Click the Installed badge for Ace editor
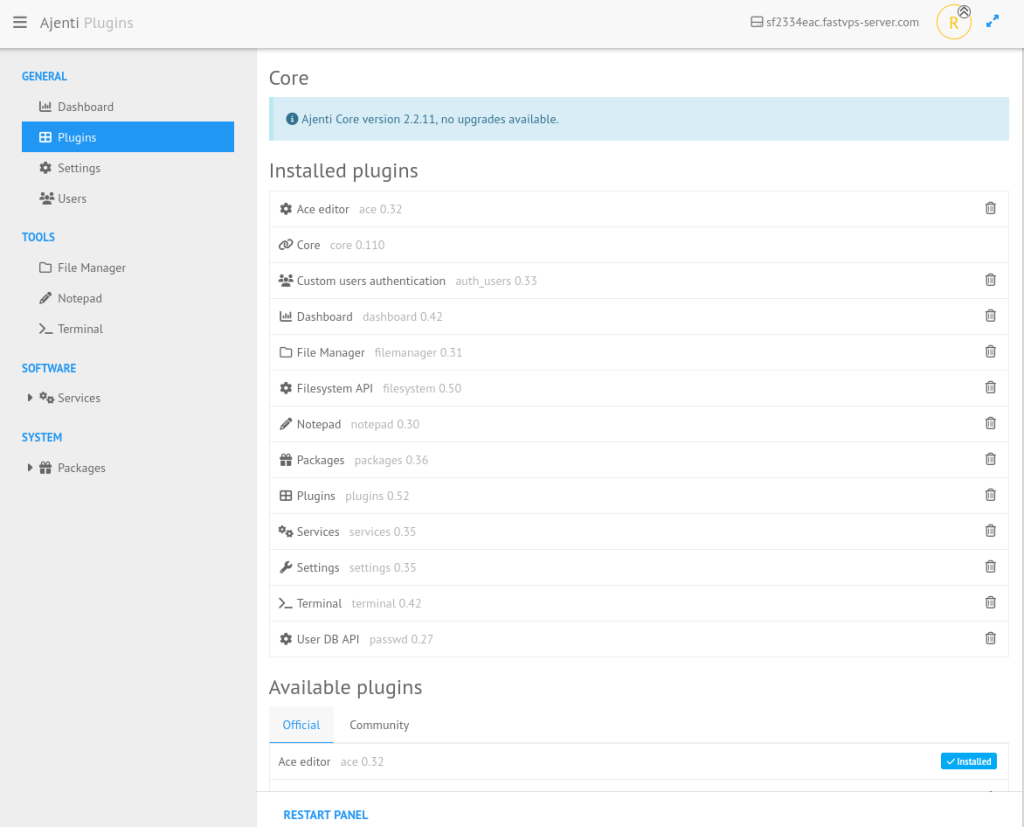The width and height of the screenshot is (1024, 827). [968, 762]
